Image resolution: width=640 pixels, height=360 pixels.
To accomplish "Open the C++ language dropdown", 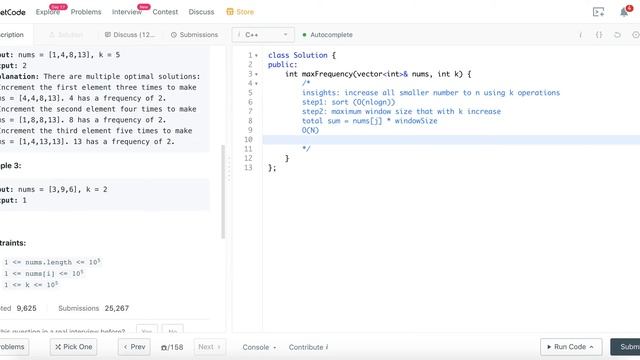I will tap(263, 35).
